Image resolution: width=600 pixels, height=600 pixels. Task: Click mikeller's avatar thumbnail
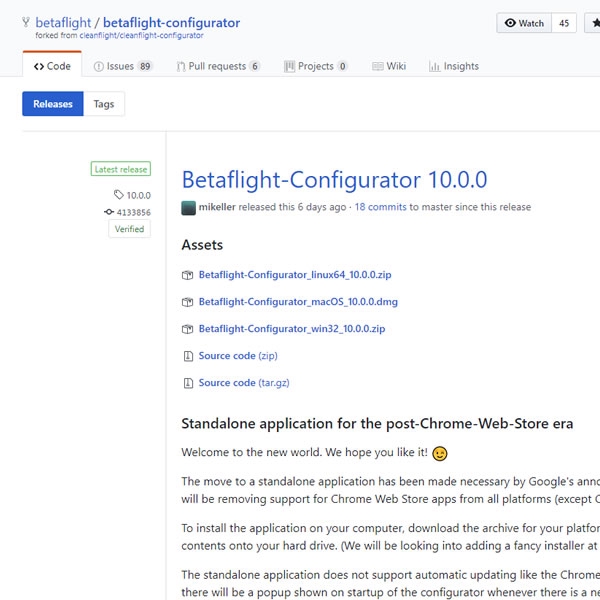coord(188,208)
